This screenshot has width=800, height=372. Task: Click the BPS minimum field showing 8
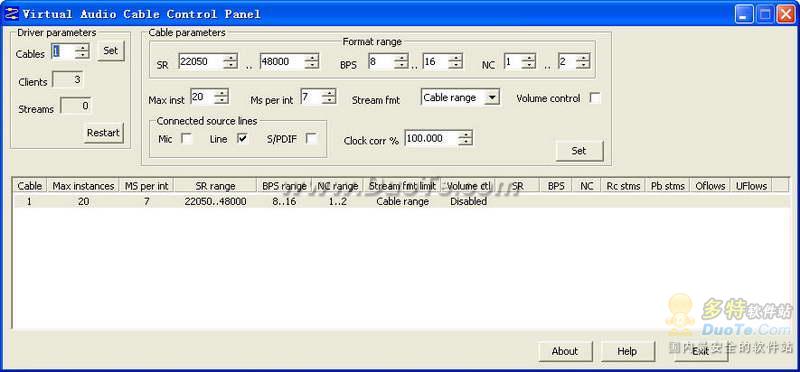click(x=381, y=61)
